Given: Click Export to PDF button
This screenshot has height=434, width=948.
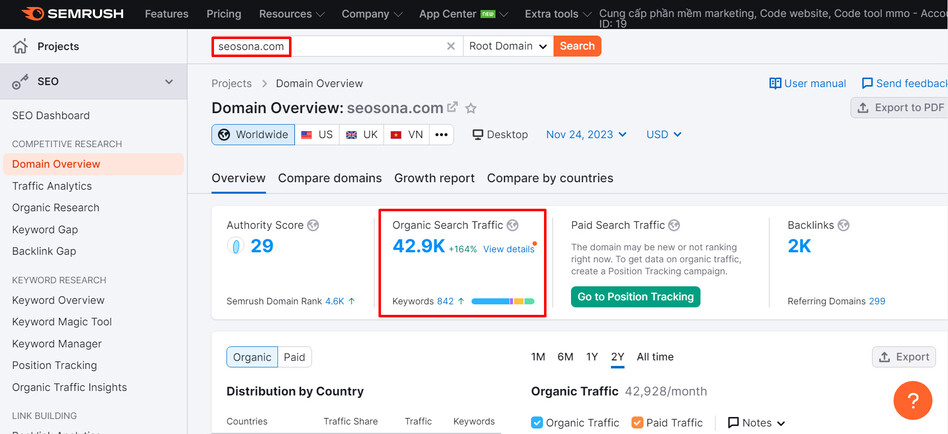Looking at the screenshot, I should 899,108.
